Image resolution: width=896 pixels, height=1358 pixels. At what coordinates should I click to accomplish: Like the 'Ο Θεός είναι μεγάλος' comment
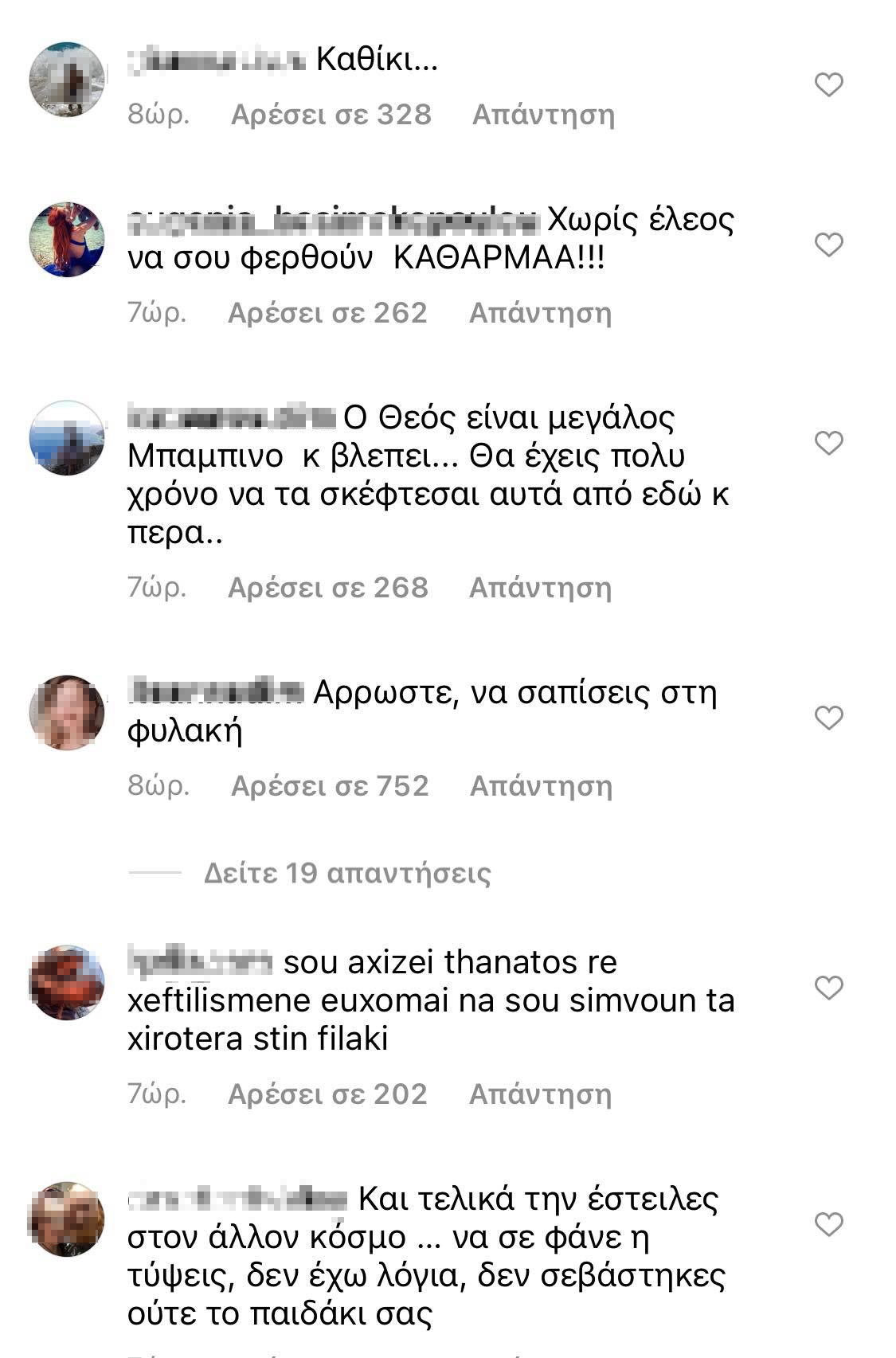pos(828,443)
